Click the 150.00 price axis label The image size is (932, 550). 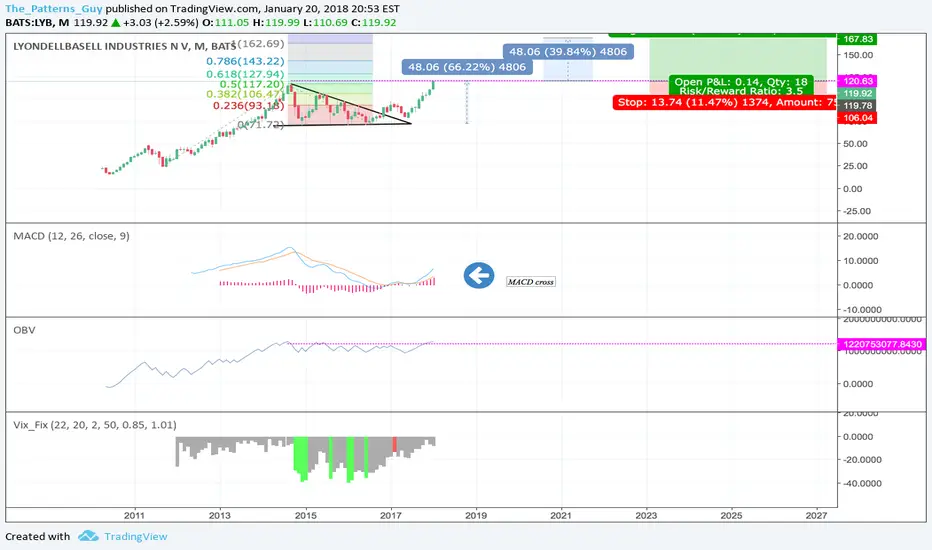coord(858,55)
